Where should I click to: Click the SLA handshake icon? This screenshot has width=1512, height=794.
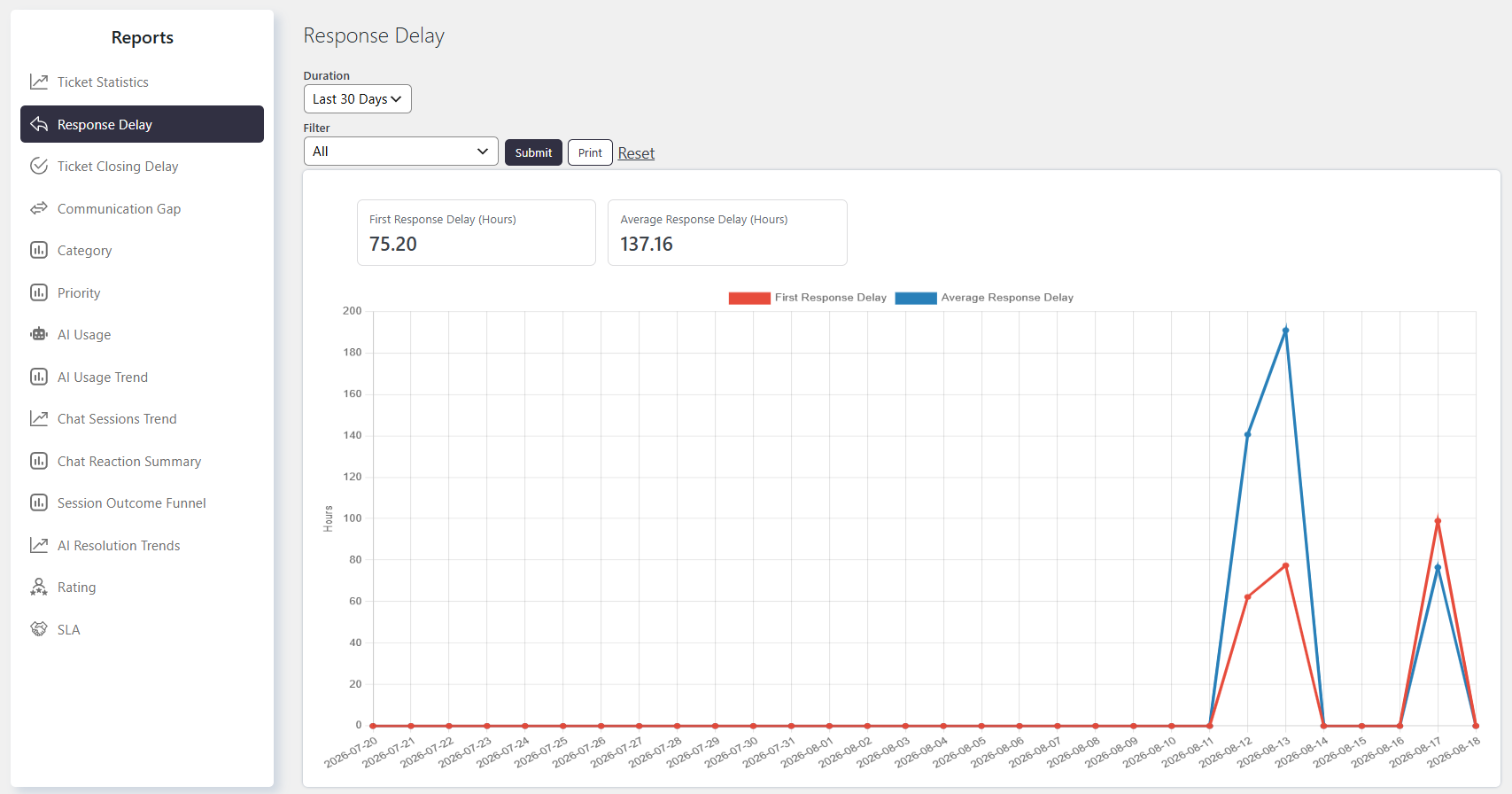(39, 629)
